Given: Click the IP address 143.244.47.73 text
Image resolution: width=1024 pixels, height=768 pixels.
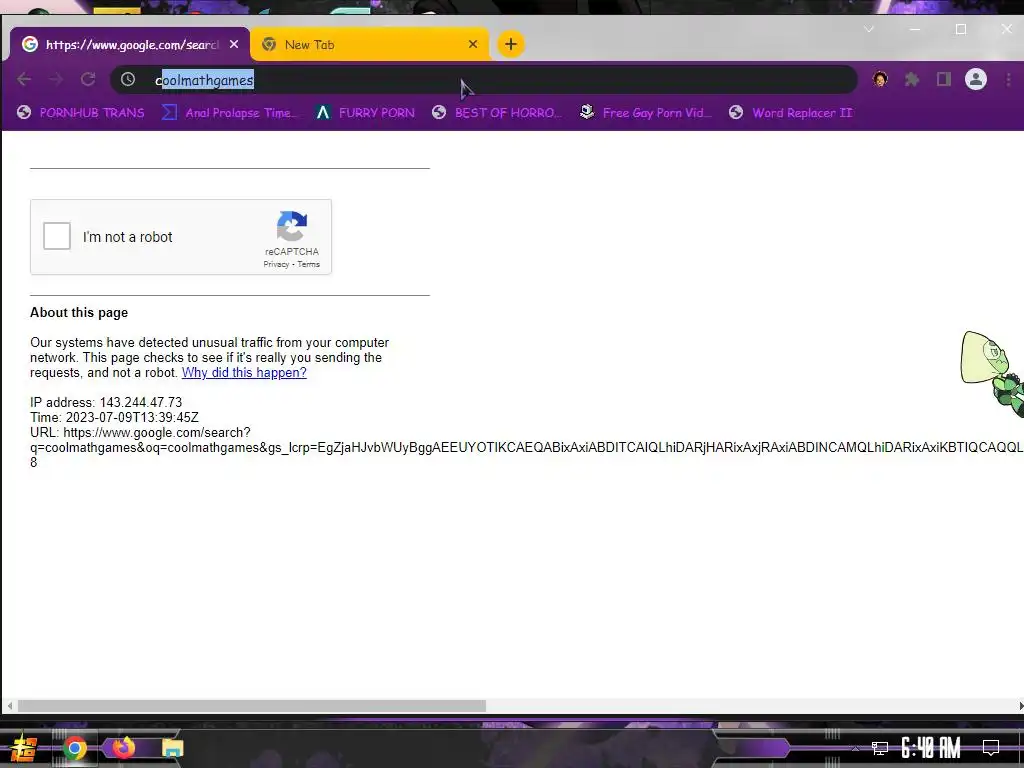Looking at the screenshot, I should coord(106,402).
